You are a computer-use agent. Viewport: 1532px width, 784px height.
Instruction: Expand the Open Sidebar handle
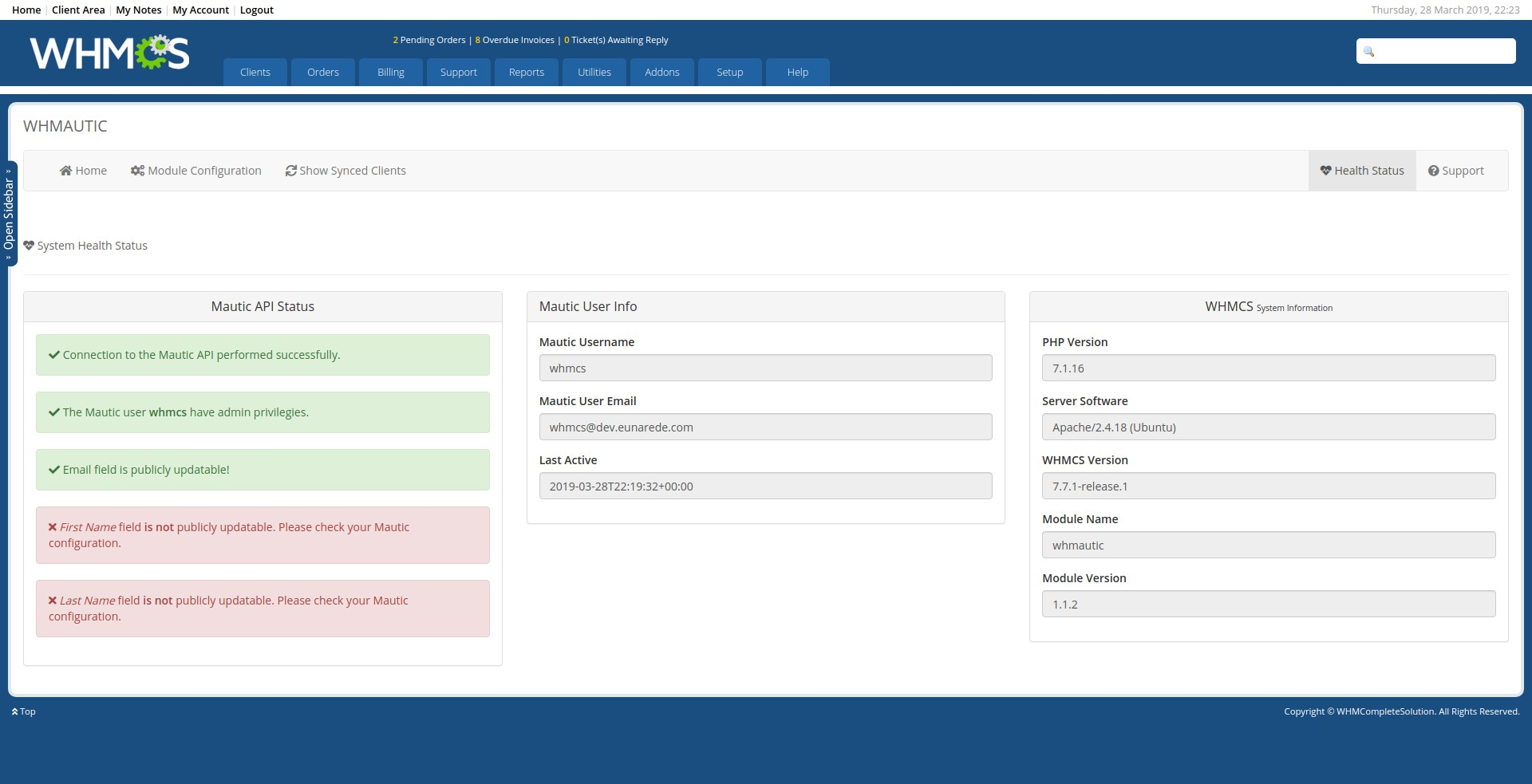click(x=9, y=214)
